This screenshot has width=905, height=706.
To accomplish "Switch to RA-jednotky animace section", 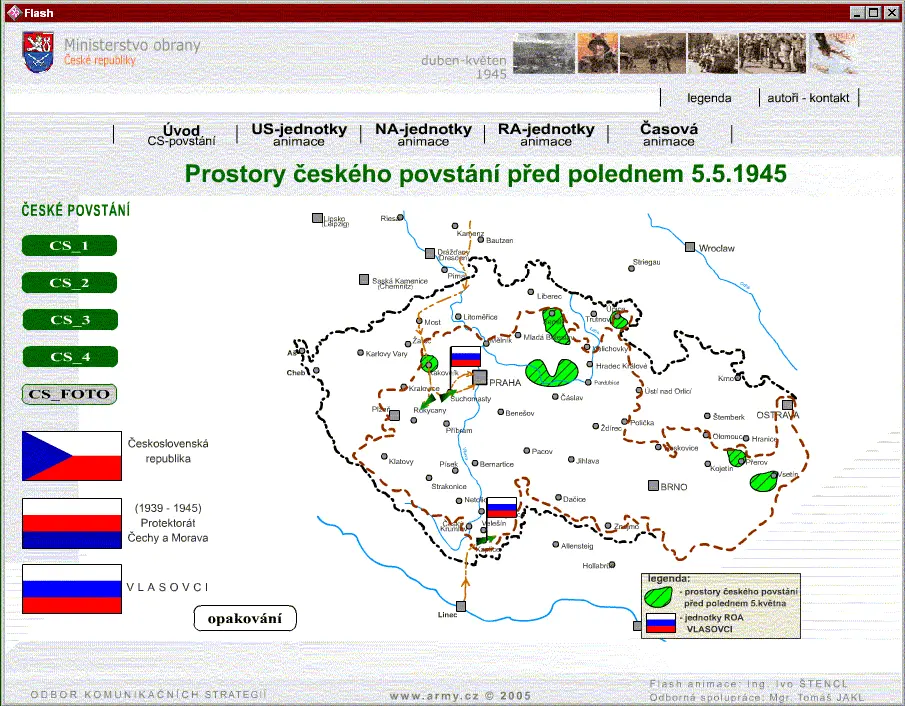I will pos(546,135).
